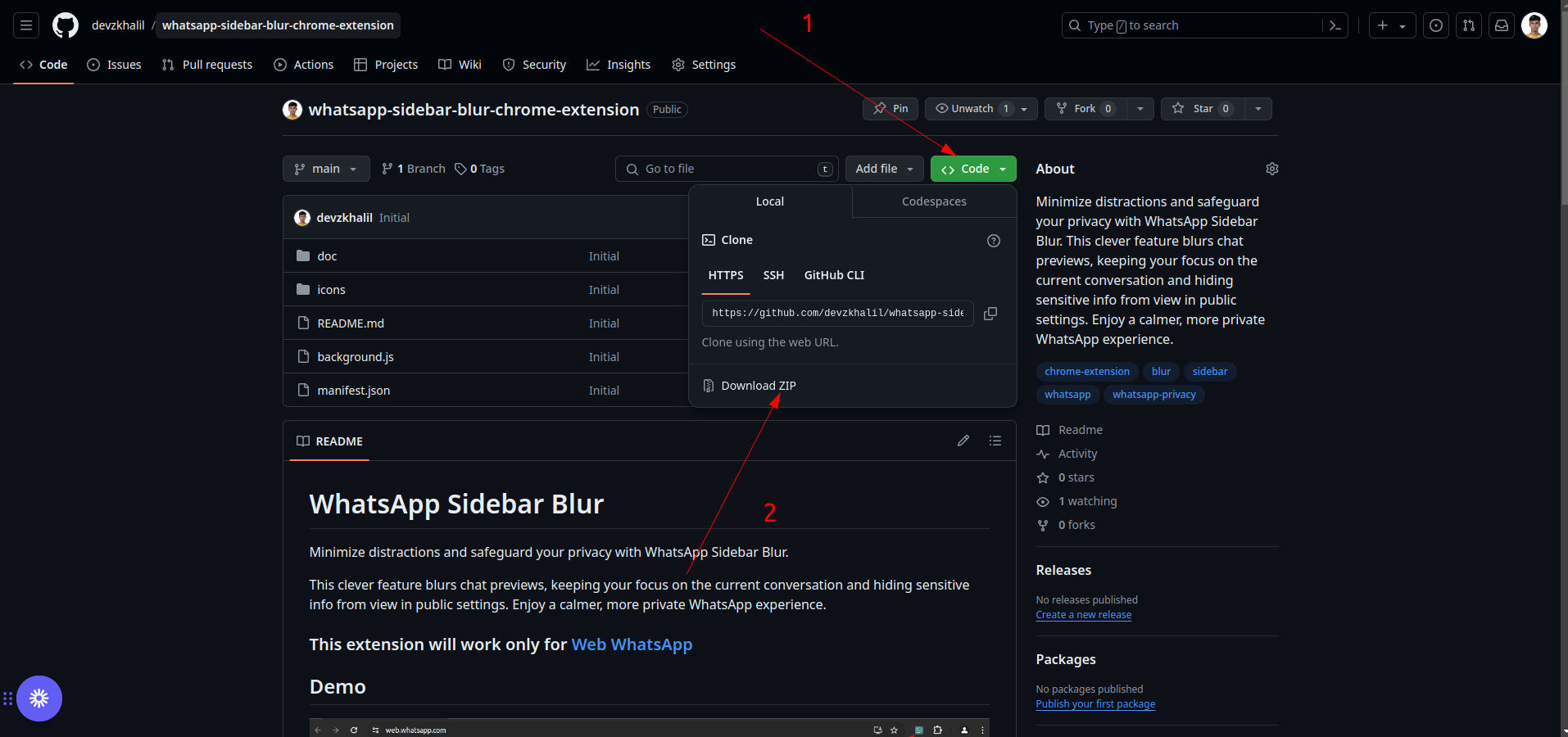Screen dimensions: 1568x737
Task: Open the global navigation hamburger menu
Action: tap(26, 25)
